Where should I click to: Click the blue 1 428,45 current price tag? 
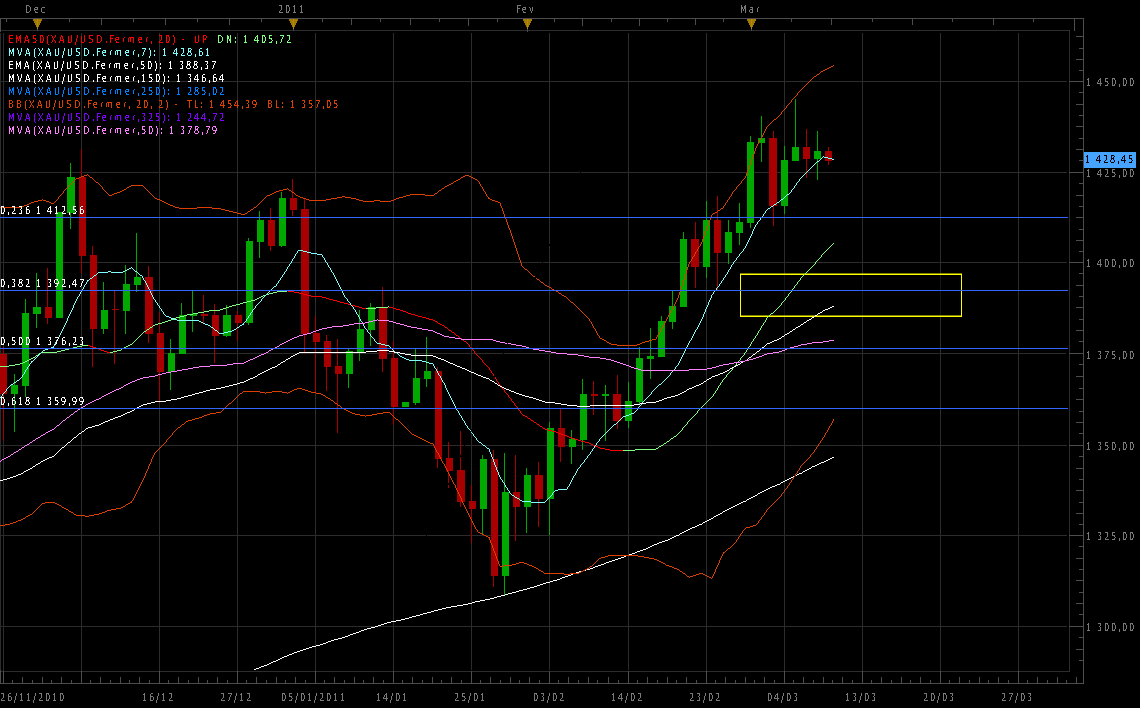(x=1109, y=159)
